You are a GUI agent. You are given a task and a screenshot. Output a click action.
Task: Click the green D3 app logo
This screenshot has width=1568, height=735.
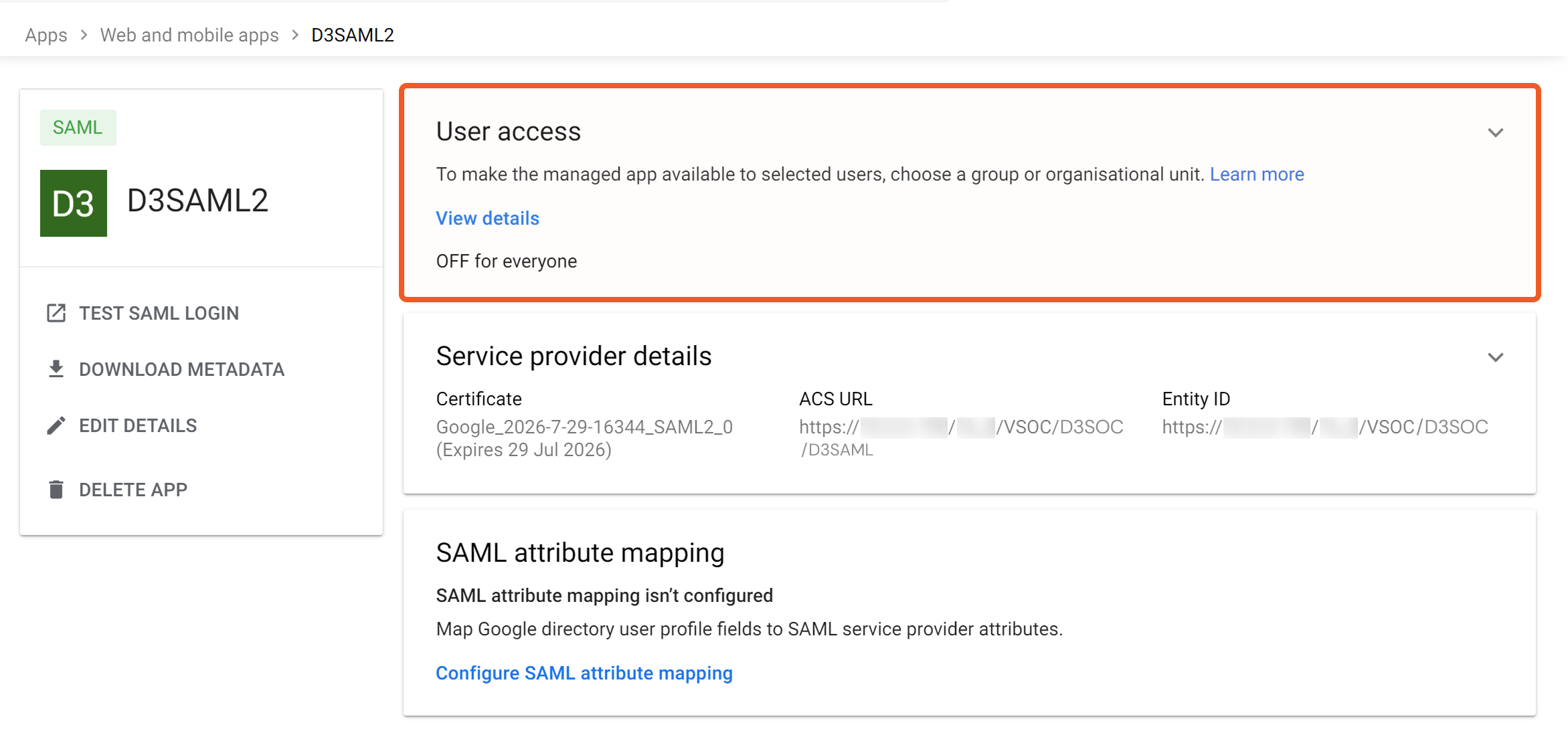pos(74,203)
